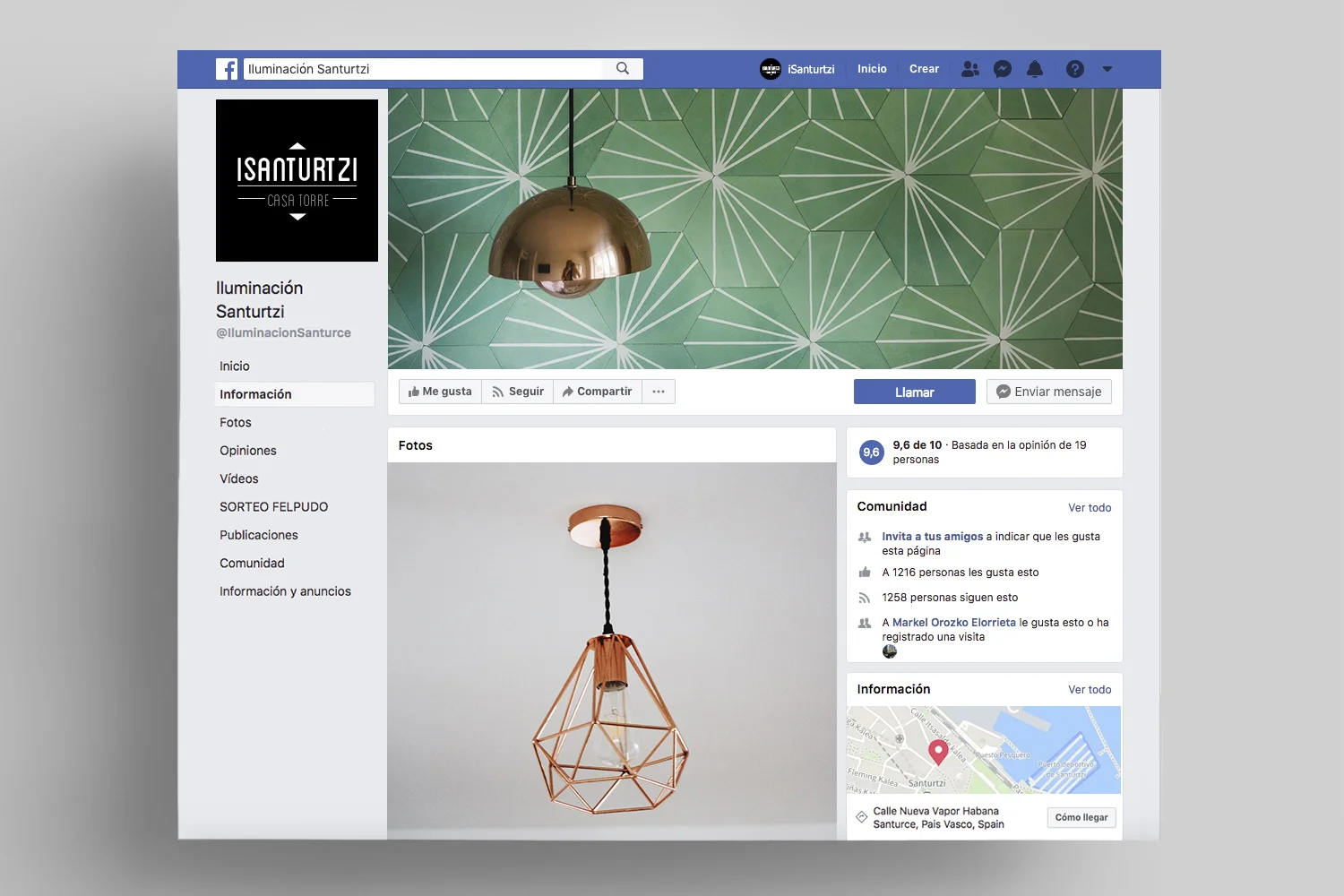
Task: Click the 9,6 de 10 rating text
Action: point(918,445)
